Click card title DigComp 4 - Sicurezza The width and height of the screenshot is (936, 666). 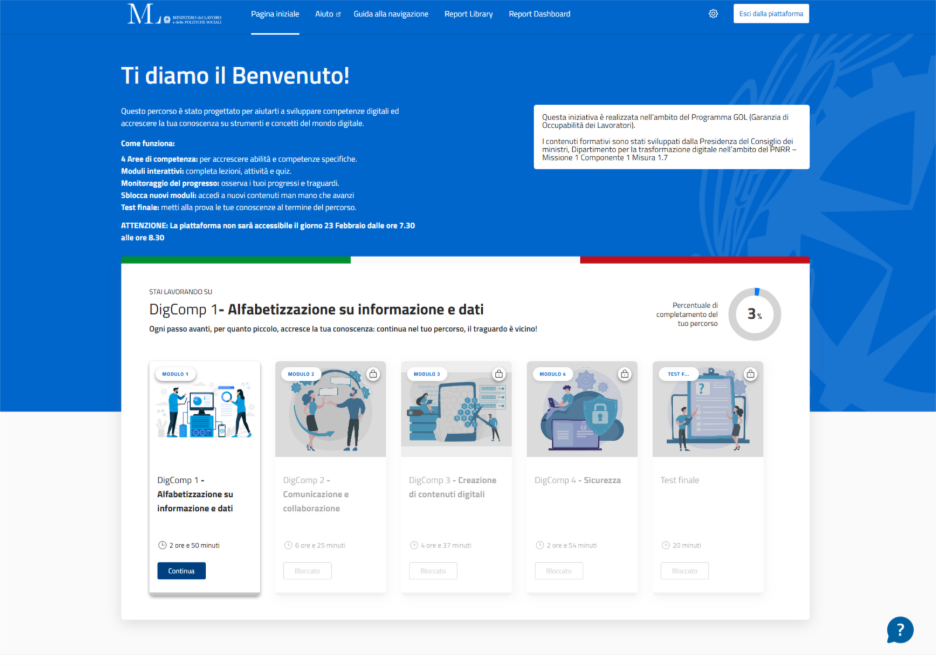pyautogui.click(x=577, y=480)
